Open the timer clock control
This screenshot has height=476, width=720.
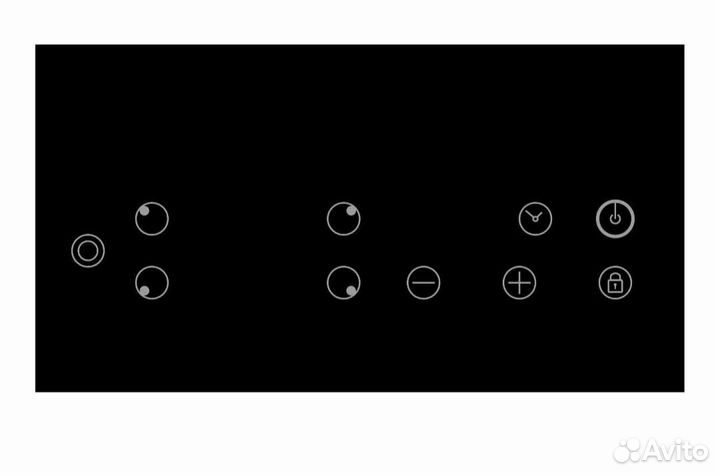click(x=535, y=218)
